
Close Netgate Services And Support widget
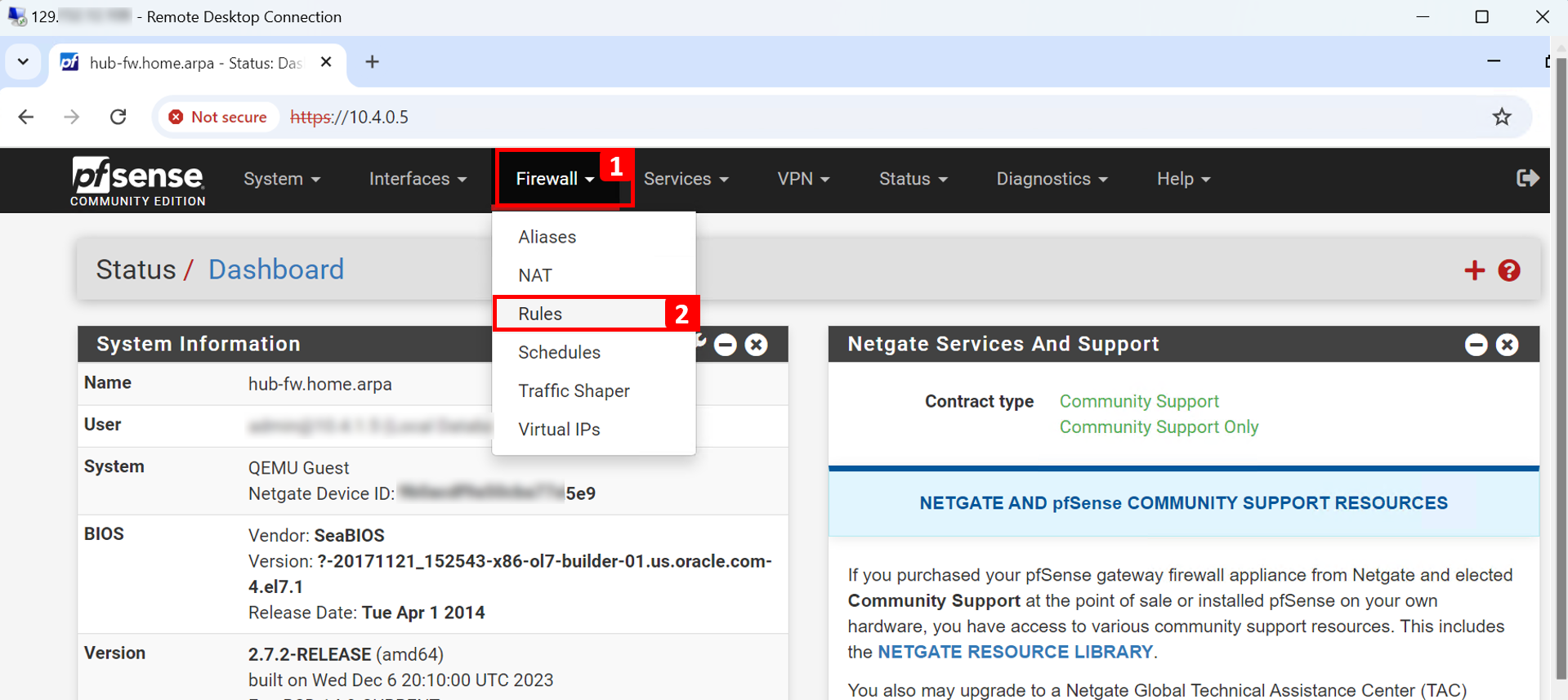click(1508, 345)
